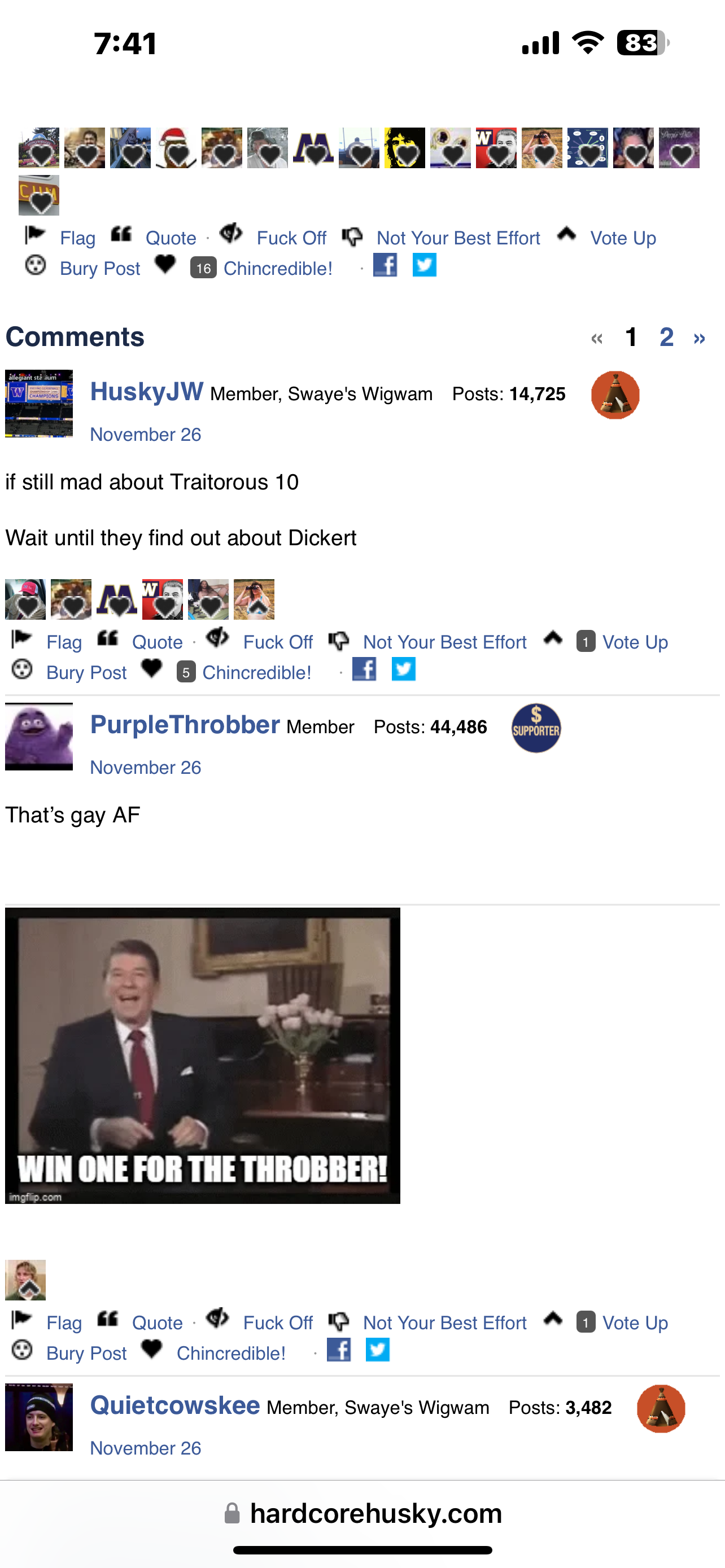
Task: Tap the Supporter badge beside PurpleThrobber
Action: 536,728
